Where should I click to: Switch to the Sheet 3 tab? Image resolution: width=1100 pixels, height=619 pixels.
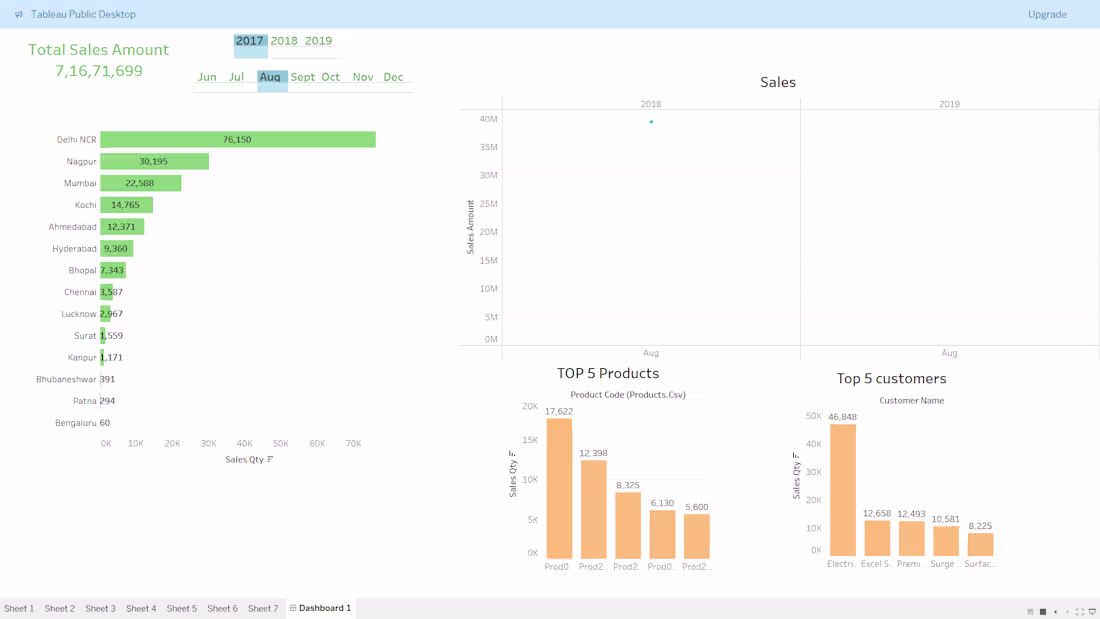pyautogui.click(x=100, y=608)
